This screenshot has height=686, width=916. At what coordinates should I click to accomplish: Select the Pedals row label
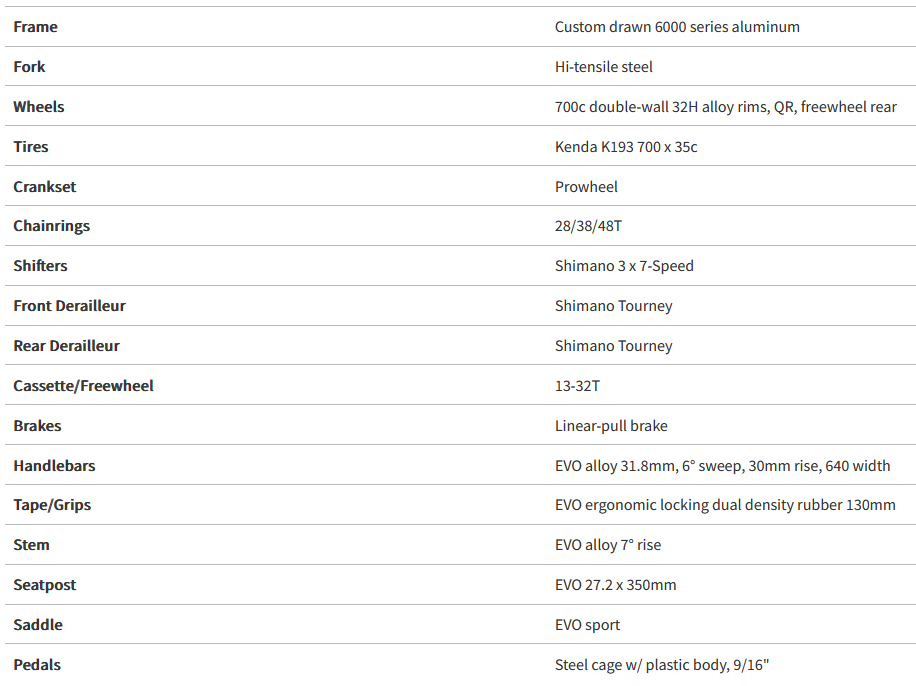click(37, 665)
